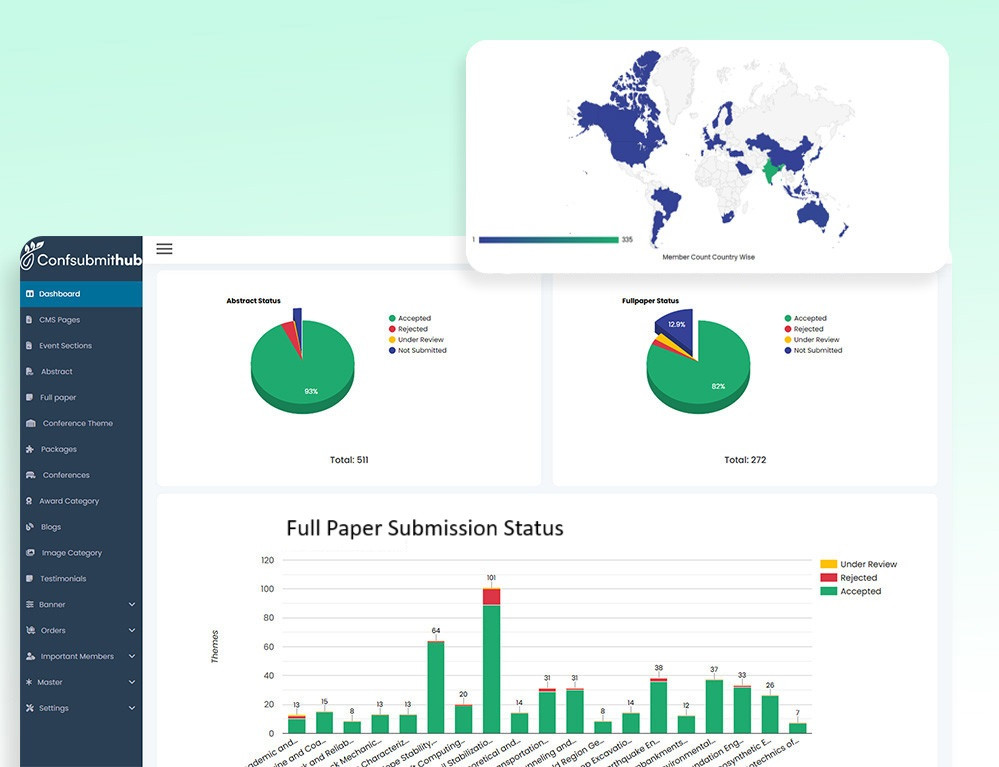Expand the Settings dropdown chevron
The image size is (999, 767).
[132, 708]
